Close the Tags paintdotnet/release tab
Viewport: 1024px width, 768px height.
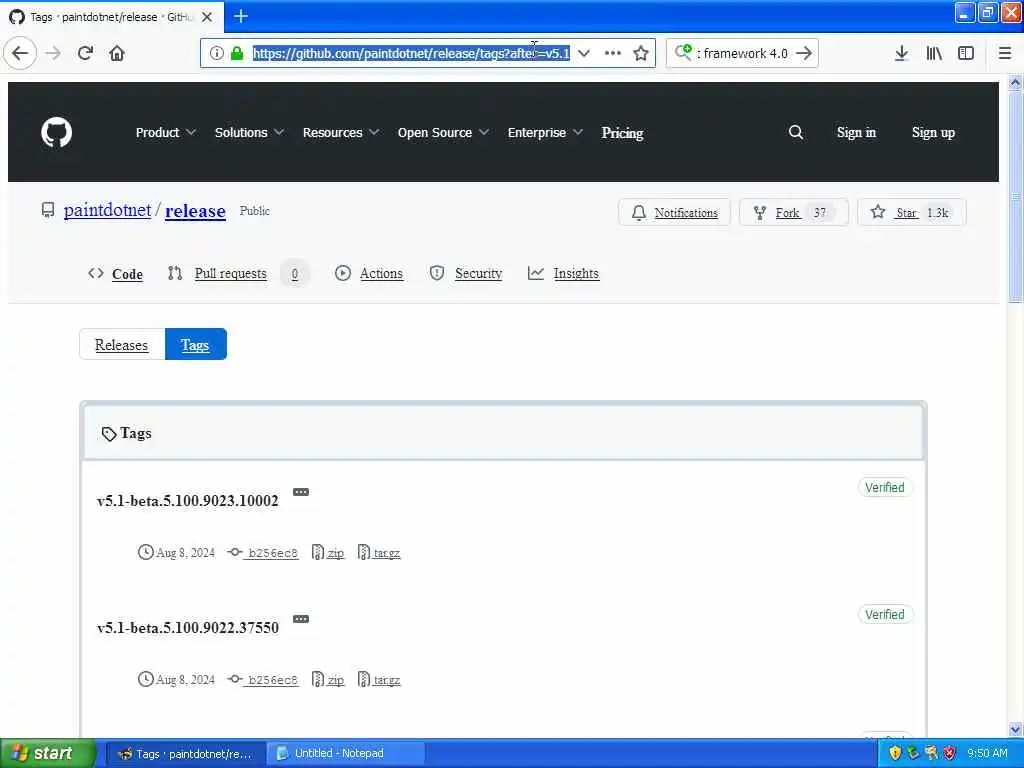point(207,17)
